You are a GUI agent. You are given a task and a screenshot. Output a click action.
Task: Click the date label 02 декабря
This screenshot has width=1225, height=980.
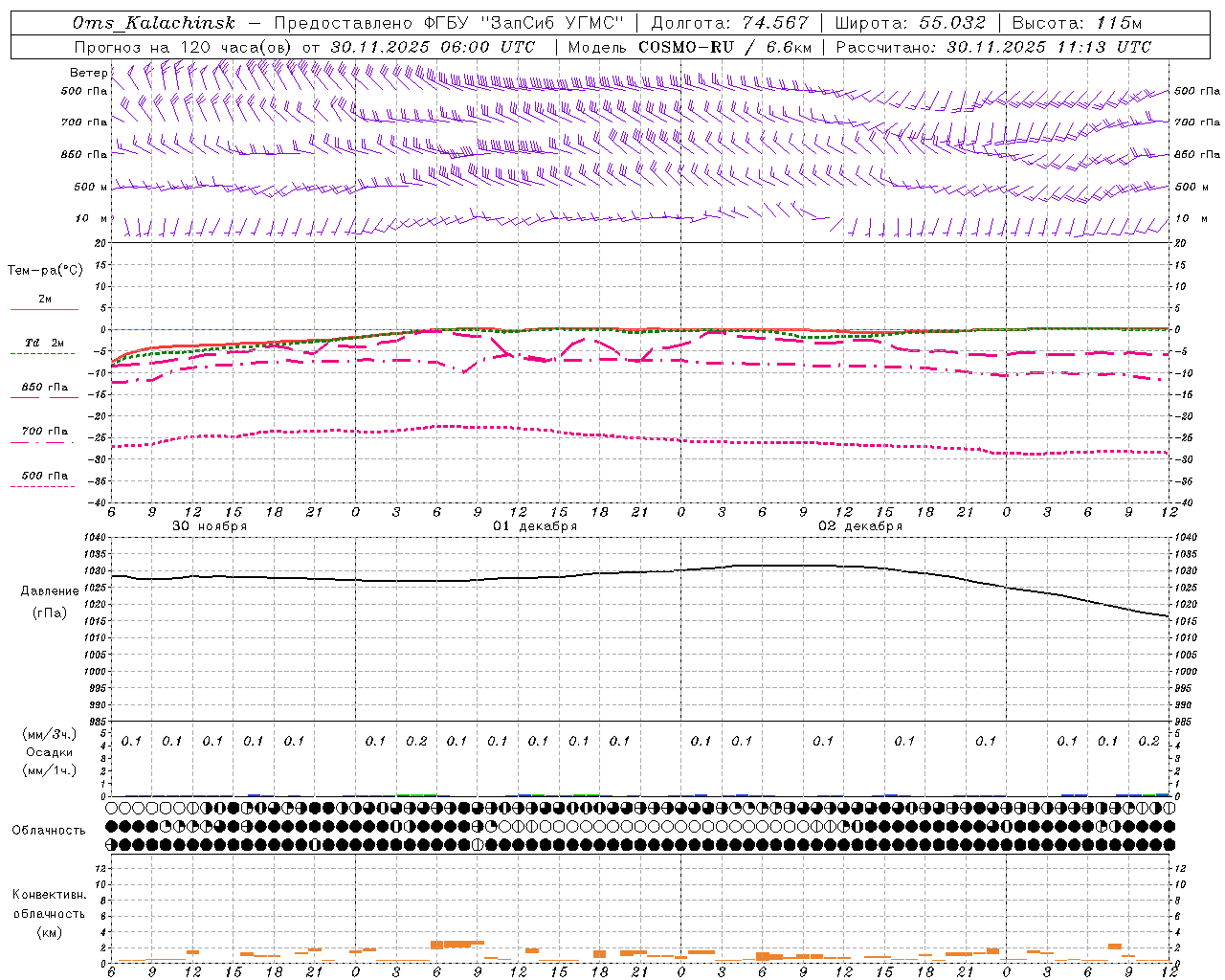[x=860, y=526]
